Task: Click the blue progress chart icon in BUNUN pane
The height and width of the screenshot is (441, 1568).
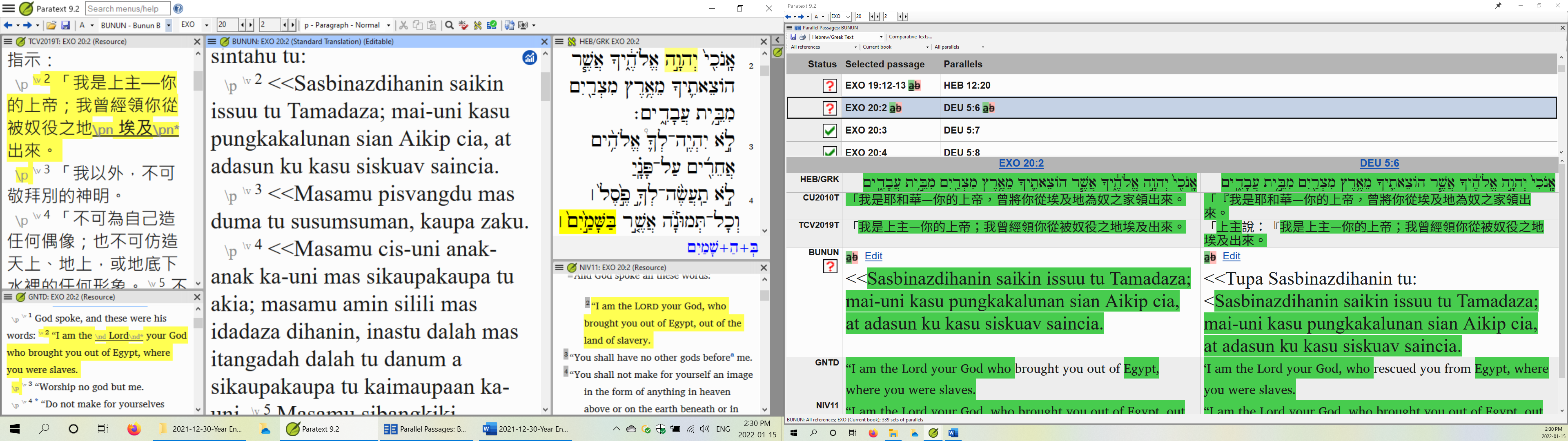Action: 529,57
